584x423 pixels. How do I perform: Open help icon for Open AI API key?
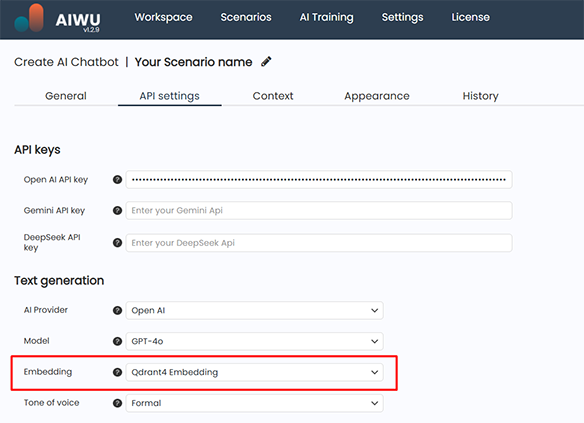[x=117, y=179]
